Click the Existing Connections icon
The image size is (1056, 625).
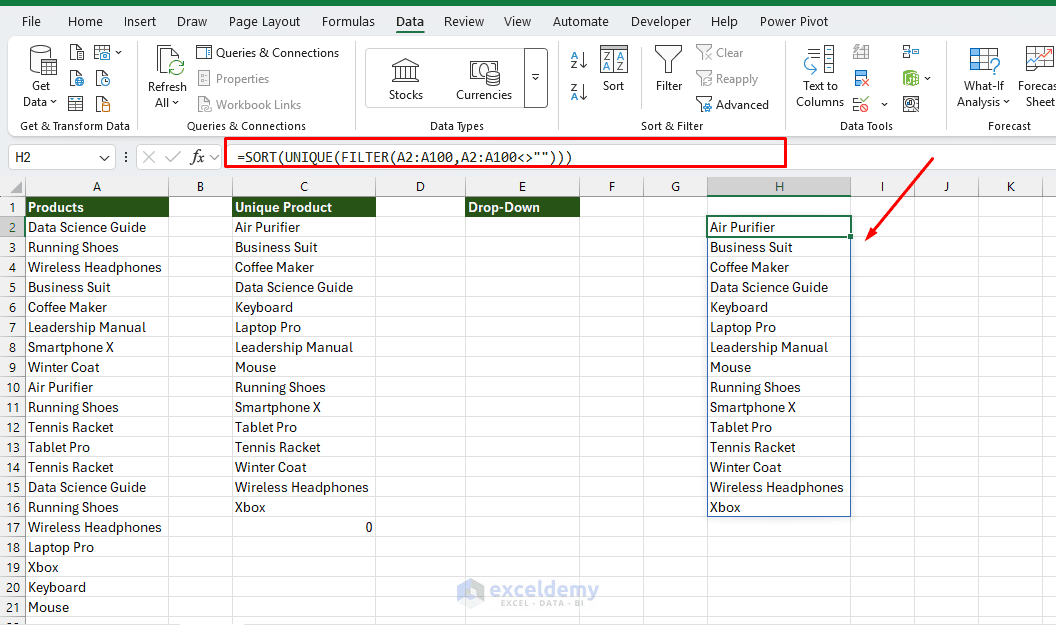point(102,104)
